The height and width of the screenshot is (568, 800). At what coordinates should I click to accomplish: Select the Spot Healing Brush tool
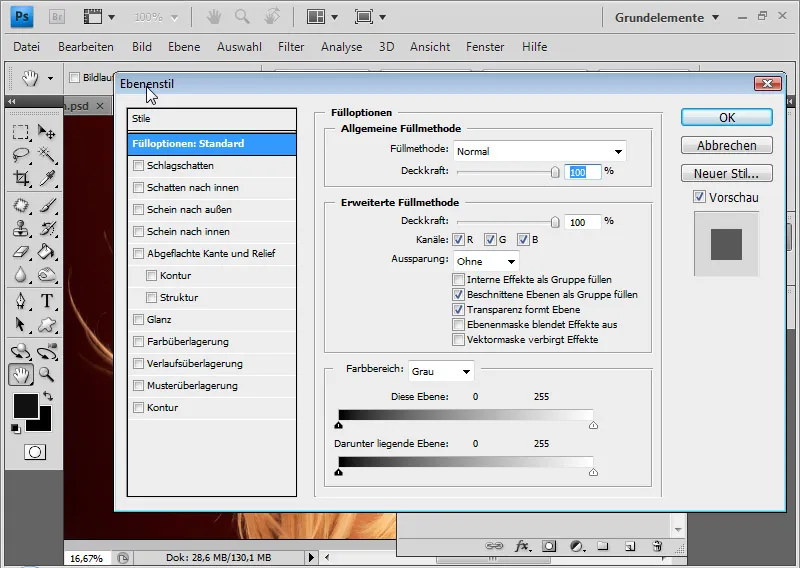click(20, 206)
